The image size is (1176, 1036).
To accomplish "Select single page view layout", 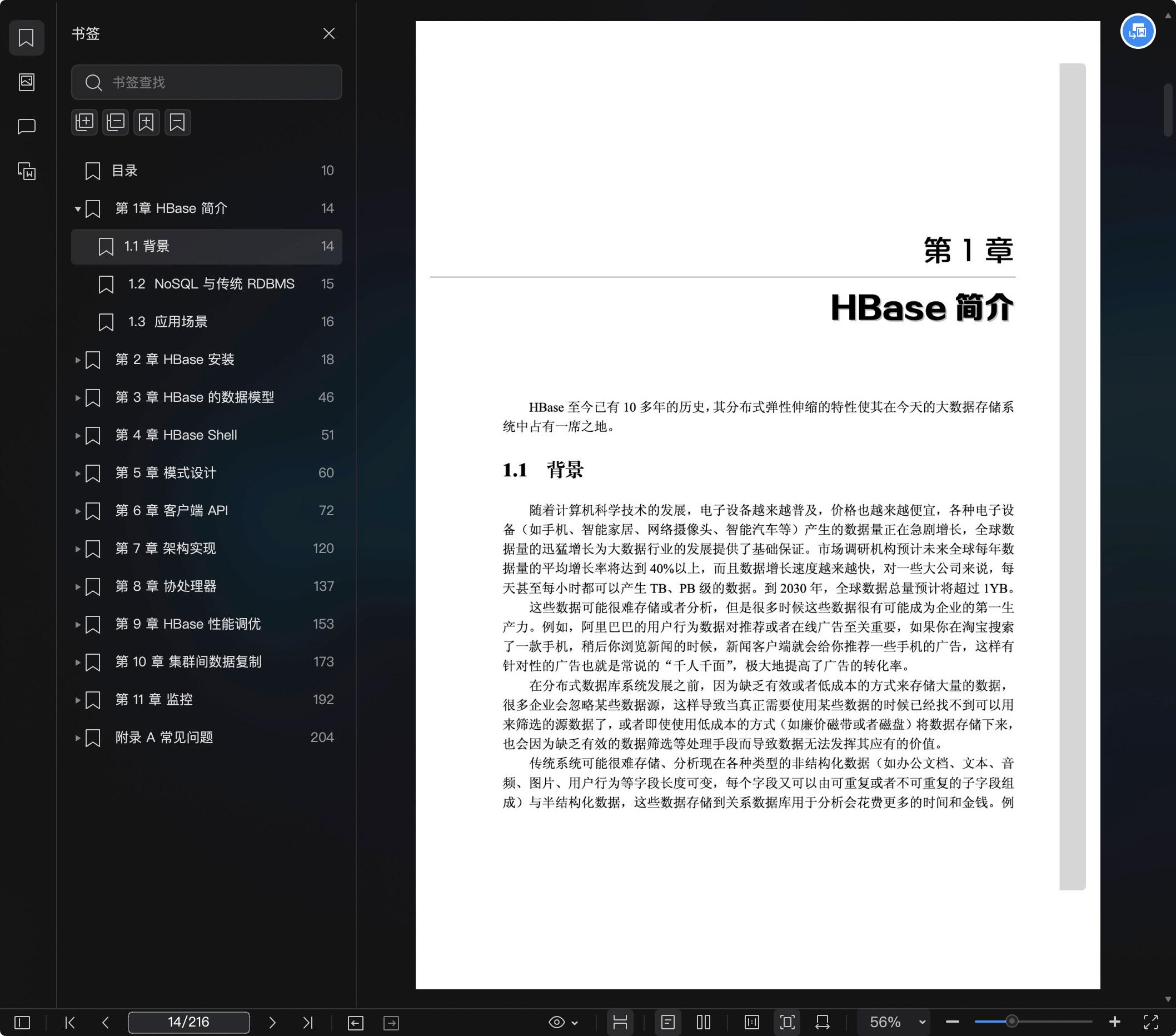I will [667, 1022].
